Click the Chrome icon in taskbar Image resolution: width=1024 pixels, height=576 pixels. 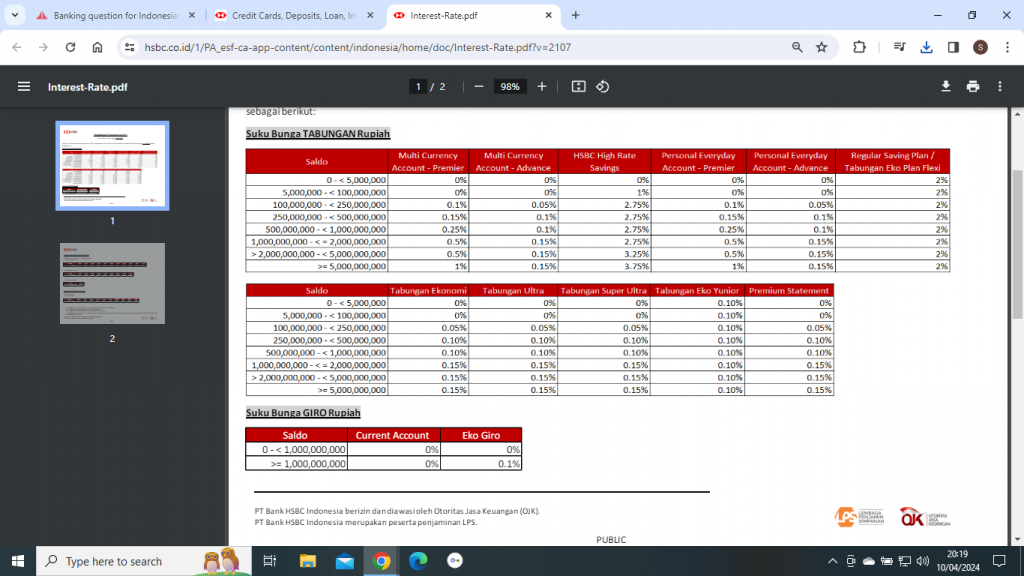(381, 561)
